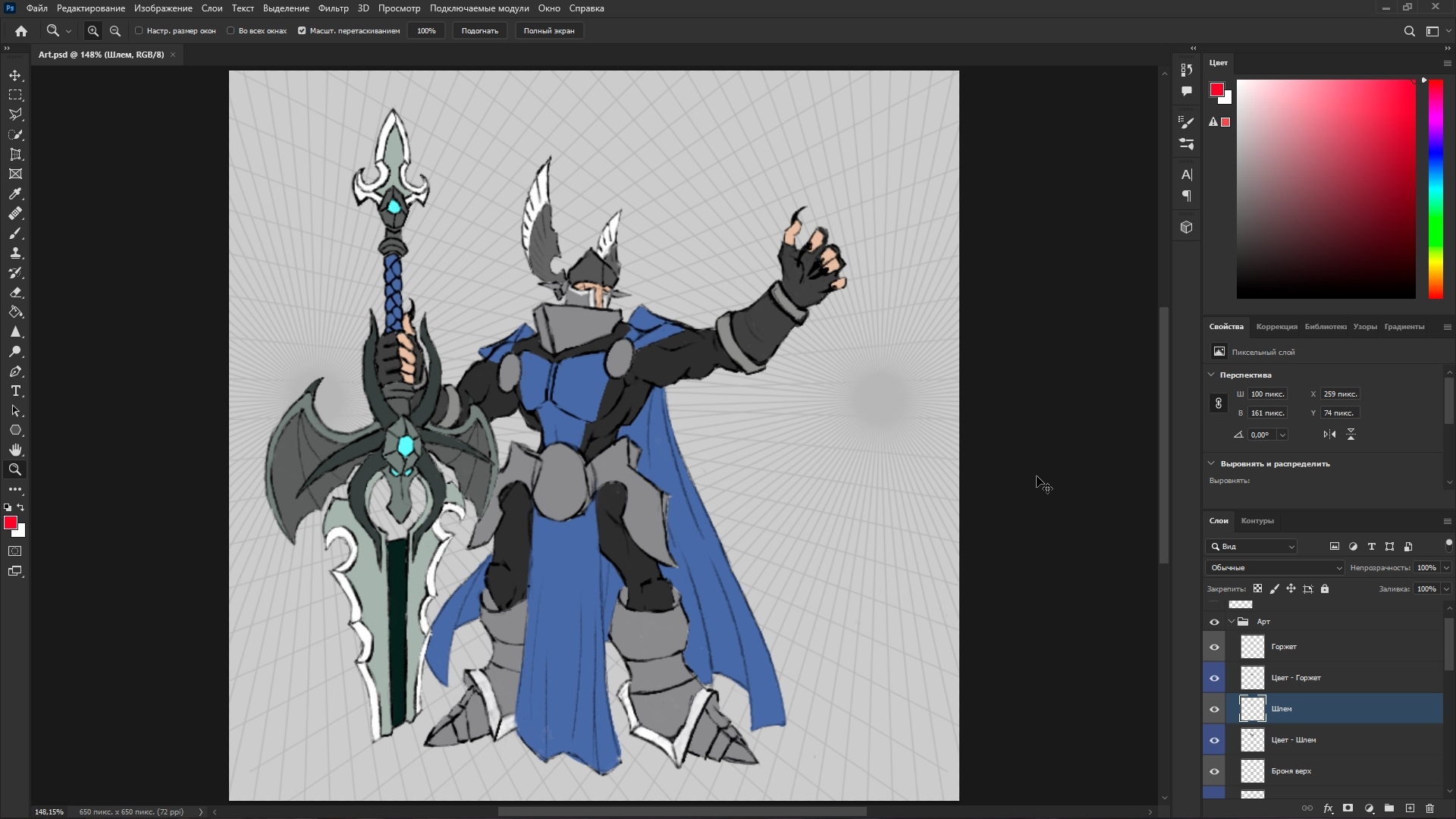
Task: Go to the Home screen
Action: click(x=21, y=31)
